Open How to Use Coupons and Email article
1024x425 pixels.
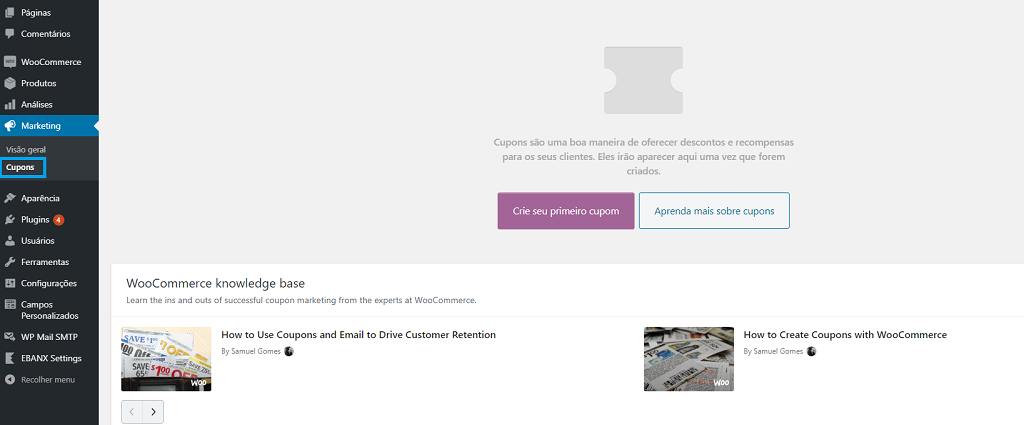point(358,335)
